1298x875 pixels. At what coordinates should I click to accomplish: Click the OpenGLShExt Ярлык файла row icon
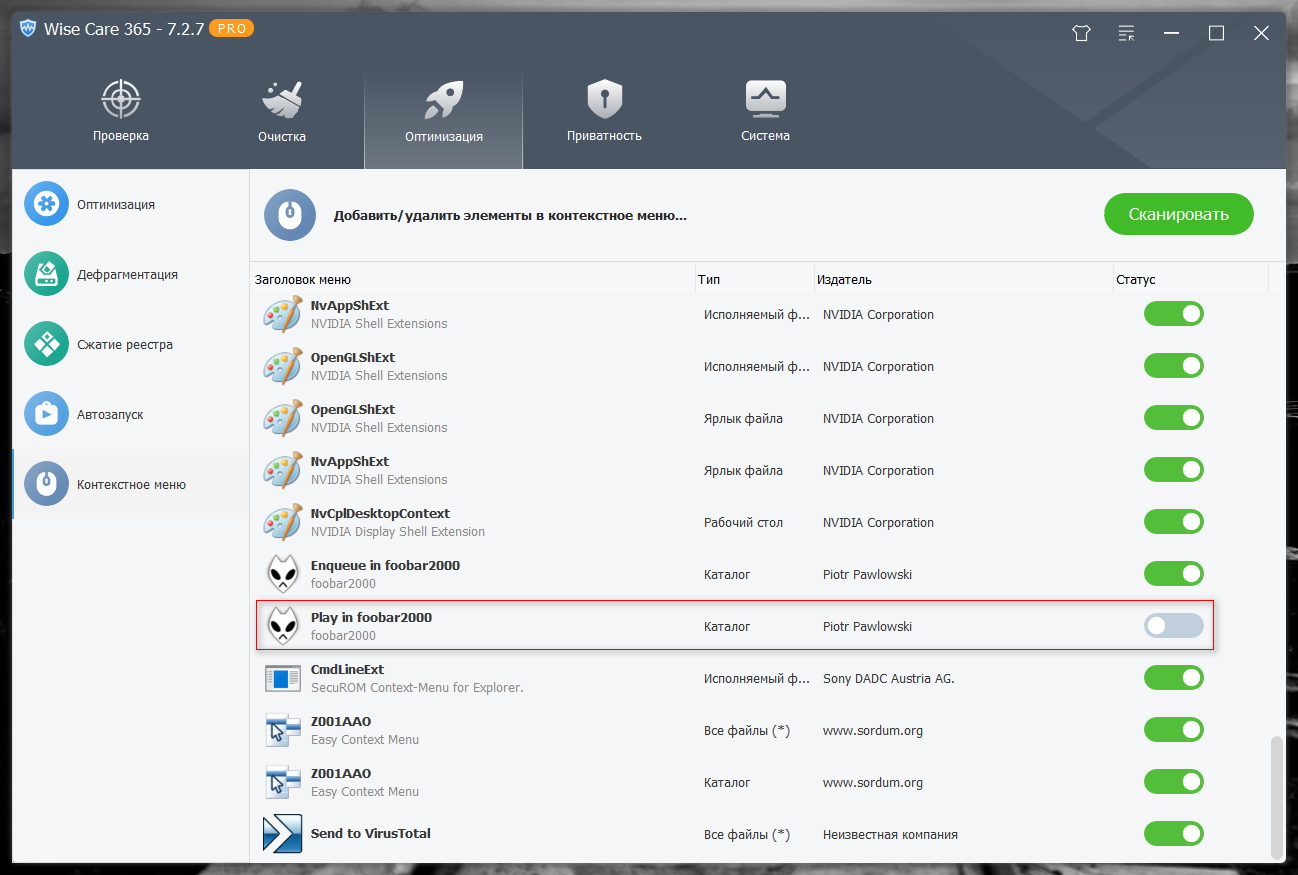(283, 418)
